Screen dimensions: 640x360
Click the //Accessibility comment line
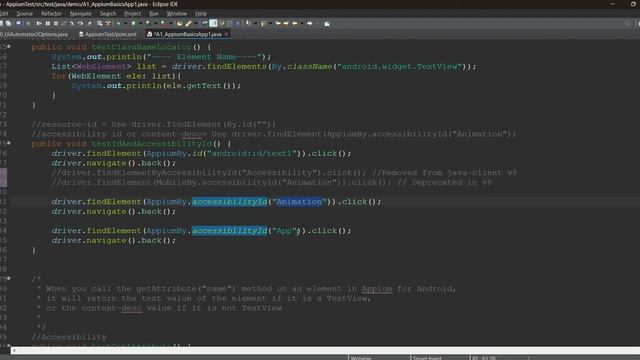(x=69, y=337)
